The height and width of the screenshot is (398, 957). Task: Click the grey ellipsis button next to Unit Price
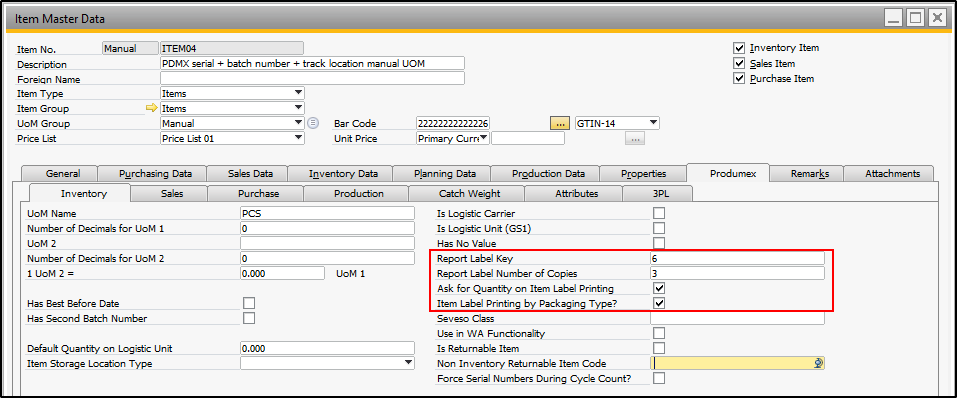635,139
